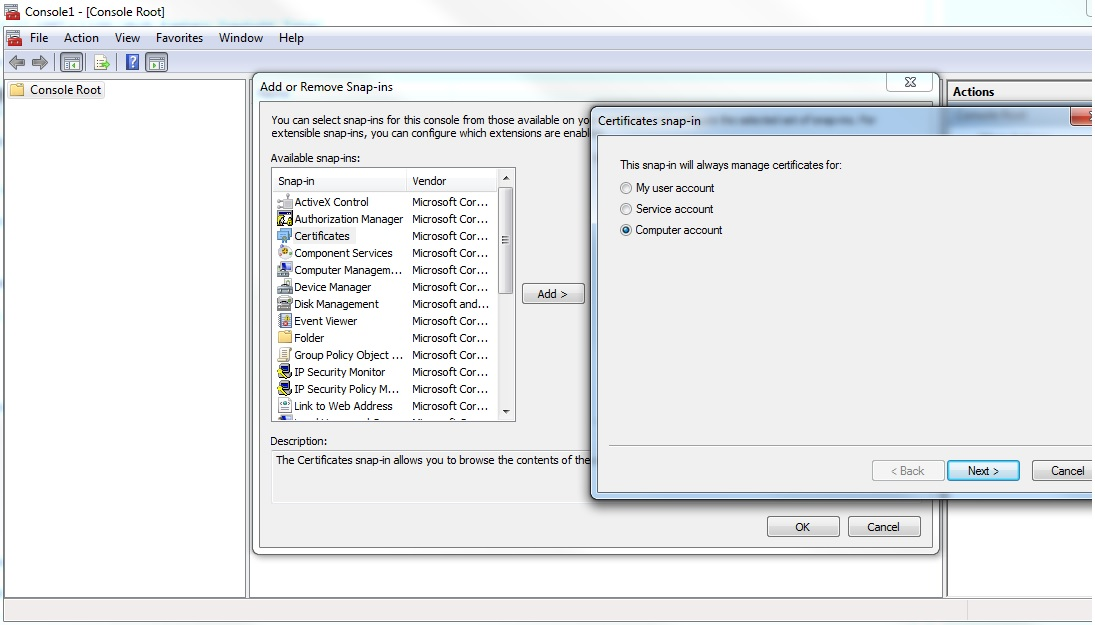Sort by the Vendor column header
Screen dimensions: 1095x625
pos(452,181)
